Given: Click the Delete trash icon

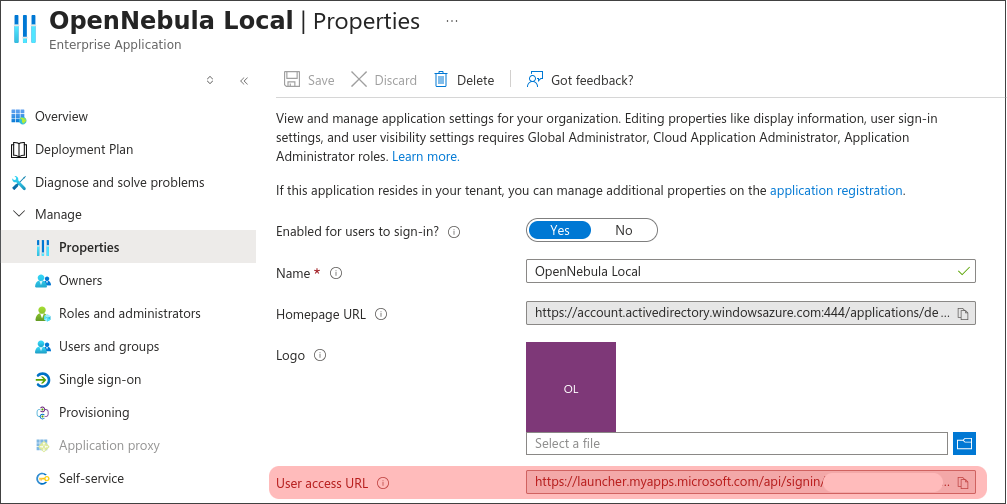Looking at the screenshot, I should [x=440, y=80].
